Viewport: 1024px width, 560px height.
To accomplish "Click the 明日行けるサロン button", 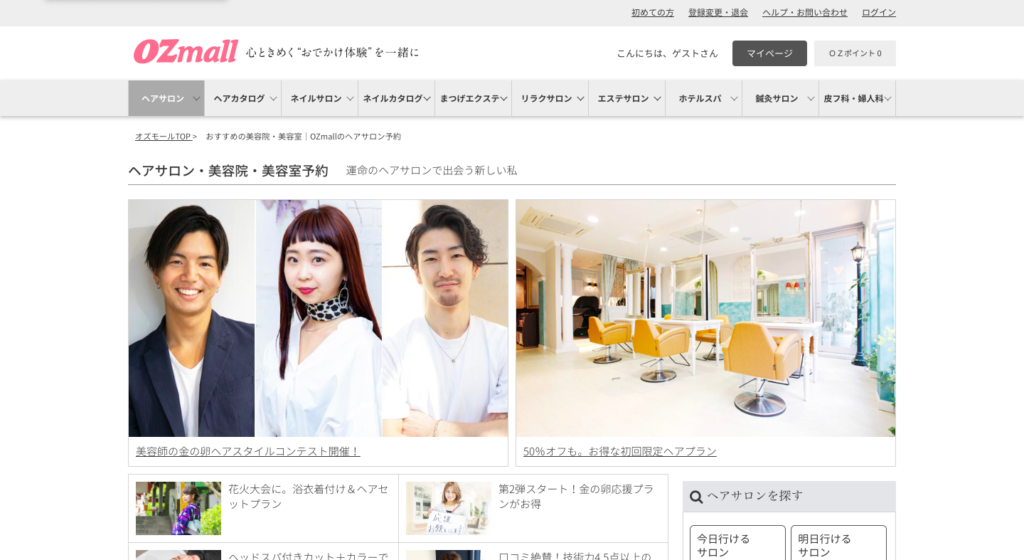I will (839, 544).
